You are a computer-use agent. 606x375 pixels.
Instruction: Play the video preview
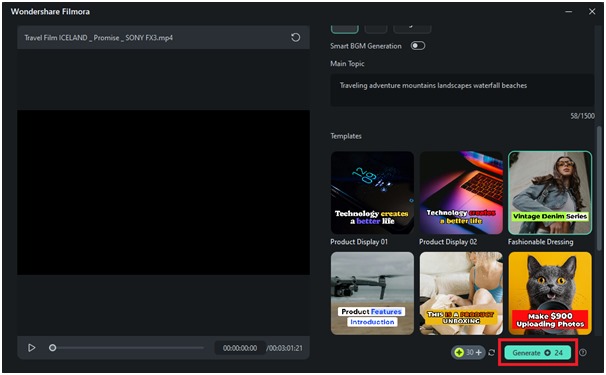[32, 348]
